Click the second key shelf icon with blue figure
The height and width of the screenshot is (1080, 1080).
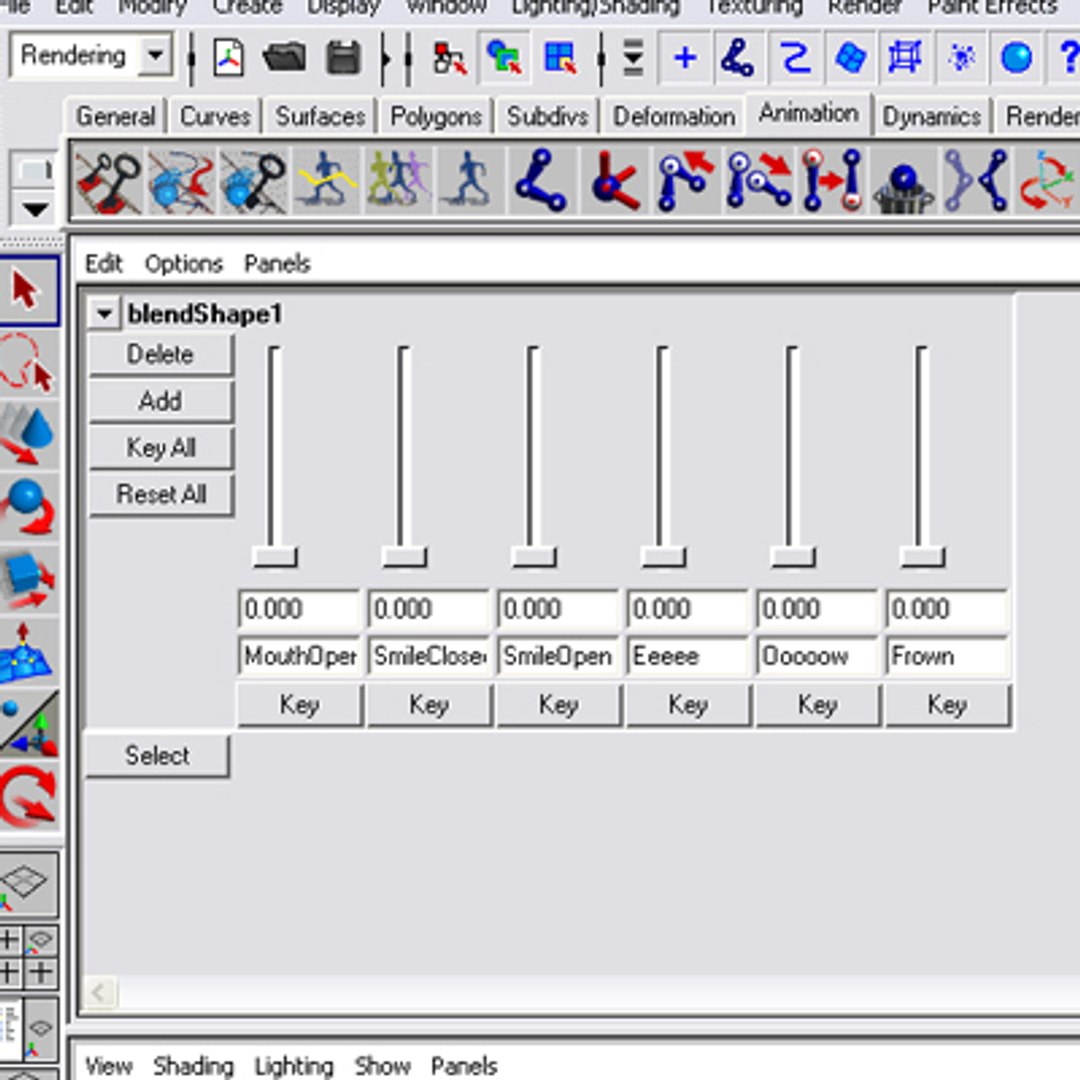coord(181,183)
